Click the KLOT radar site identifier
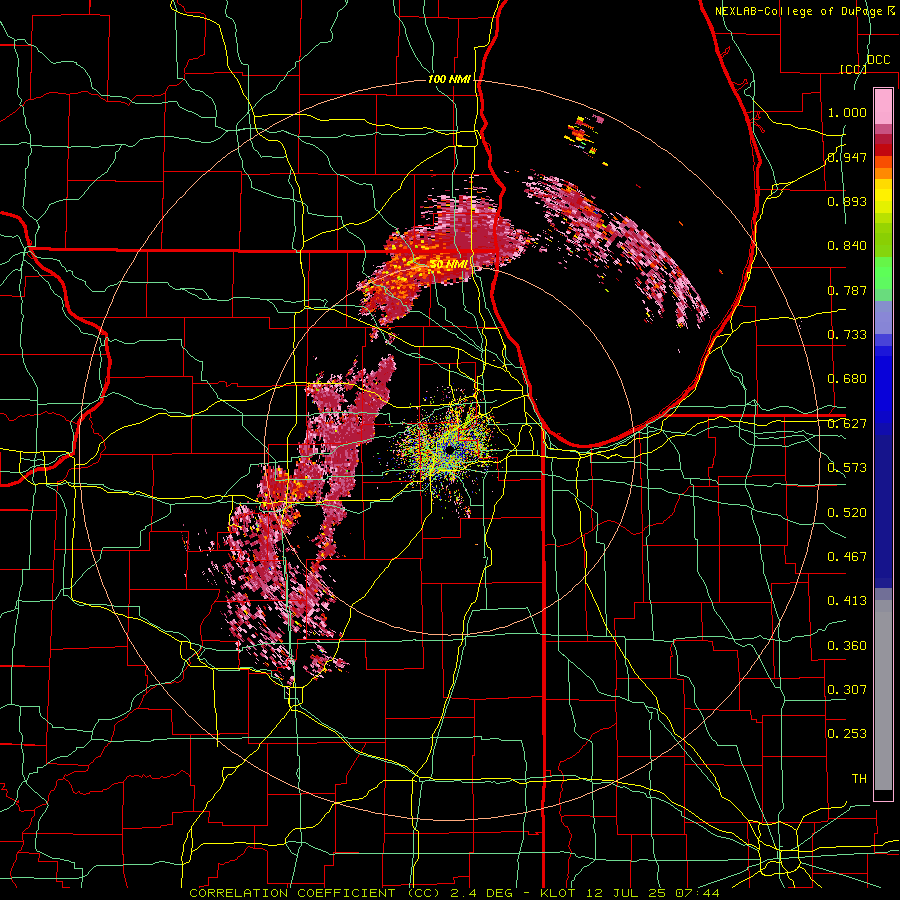This screenshot has width=900, height=900. (557, 893)
